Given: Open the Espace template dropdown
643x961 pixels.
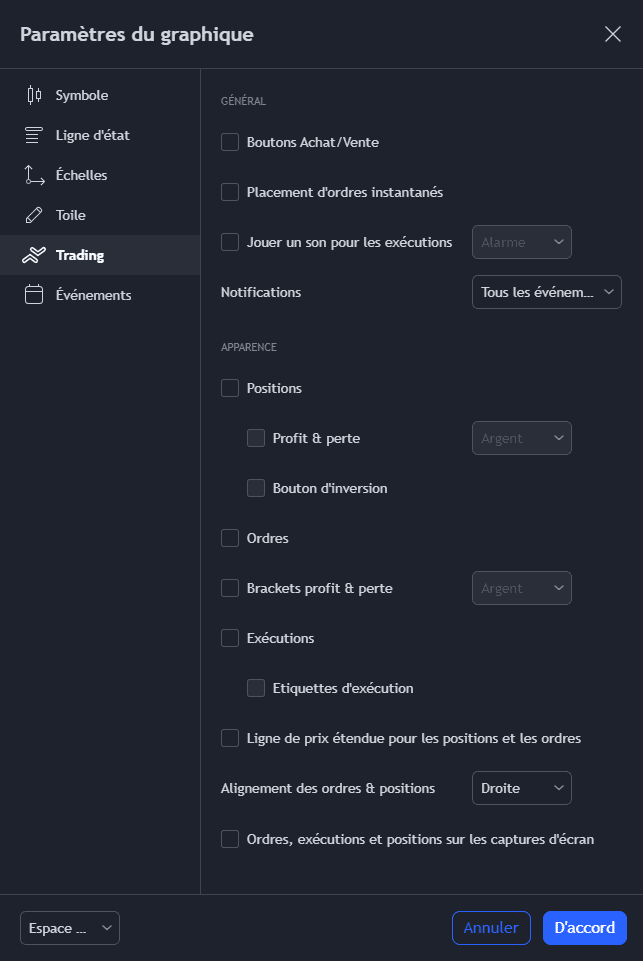Looking at the screenshot, I should (70, 928).
